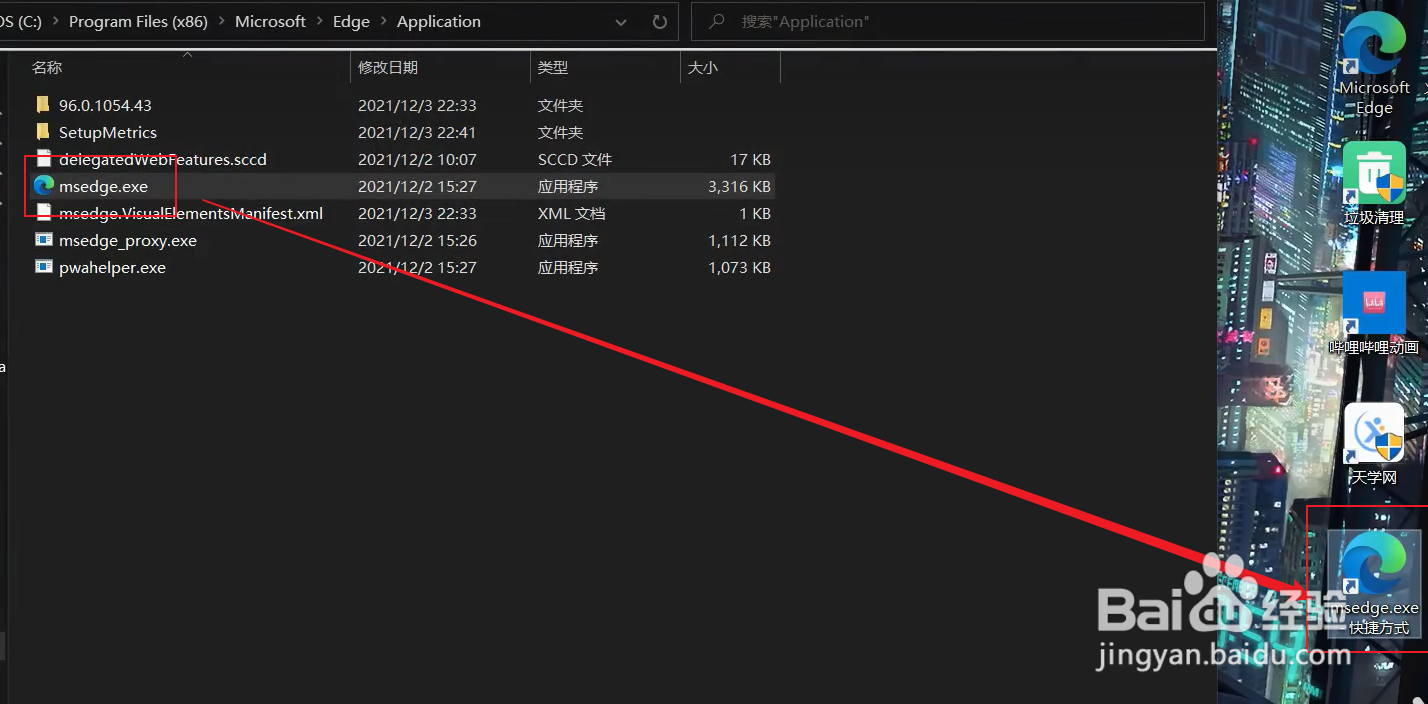1428x704 pixels.
Task: Select the msedge_proxy.exe file icon
Action: 43,240
